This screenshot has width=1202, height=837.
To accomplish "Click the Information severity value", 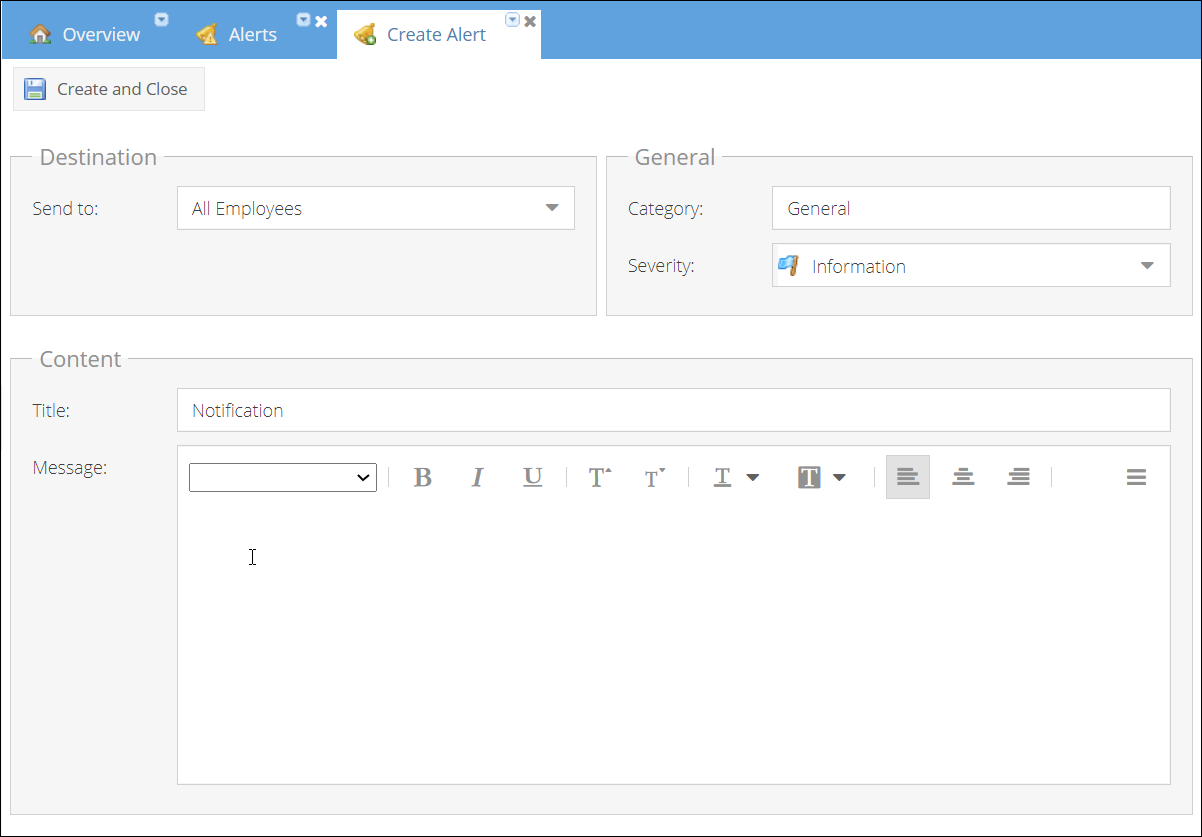I will coord(859,267).
